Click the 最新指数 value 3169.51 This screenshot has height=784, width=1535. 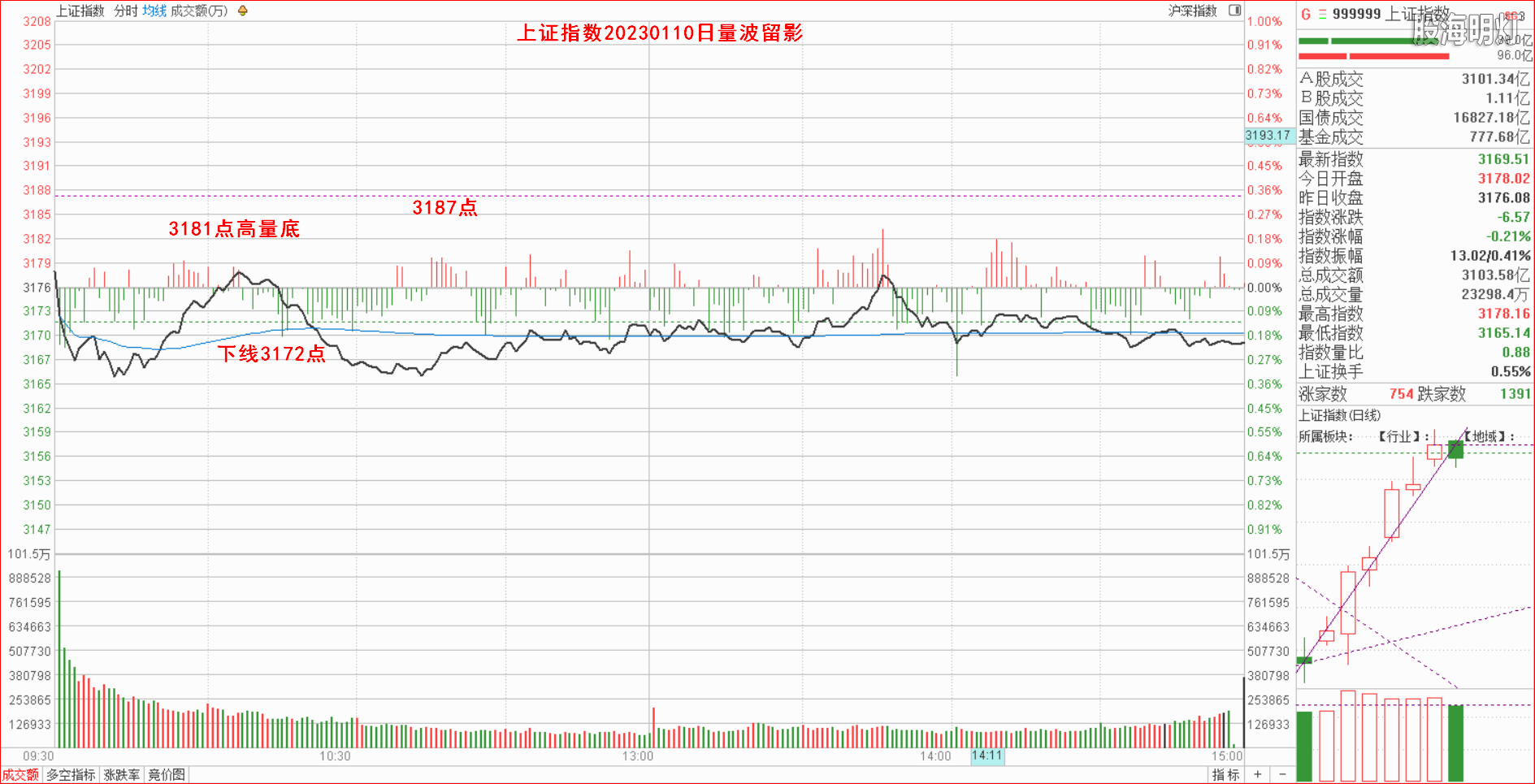point(1503,159)
